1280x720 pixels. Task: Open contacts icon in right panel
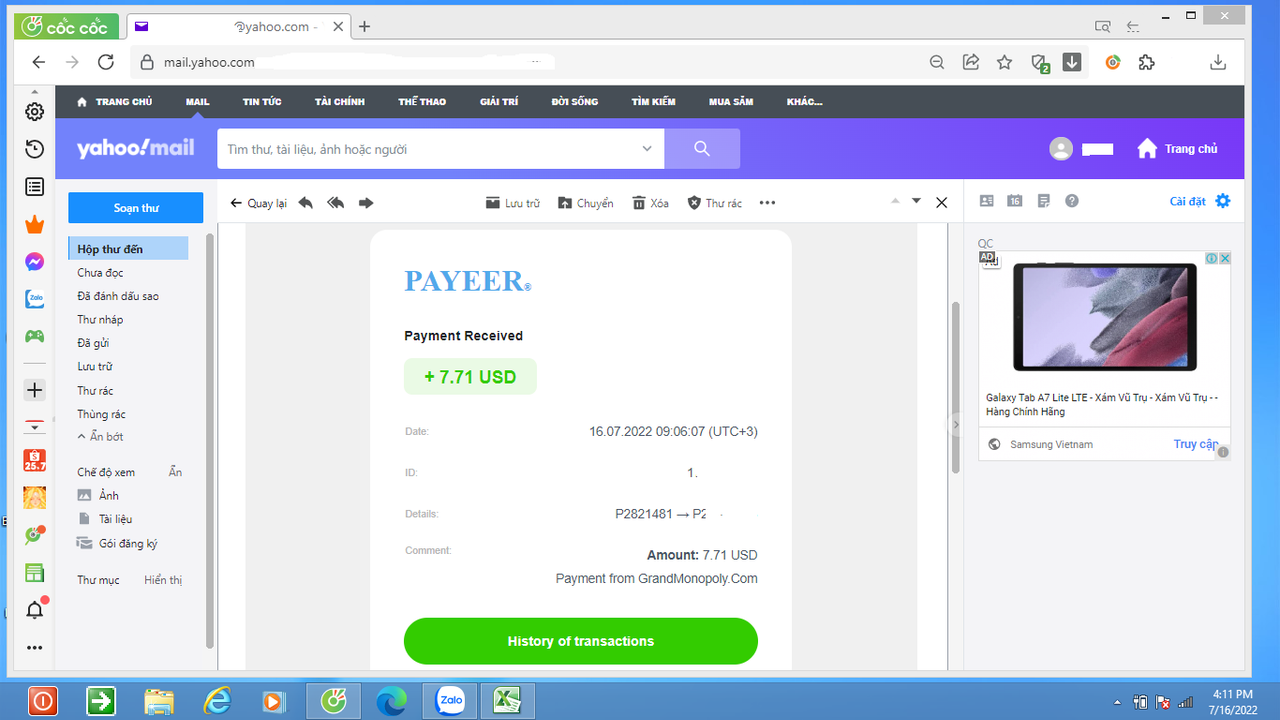986,201
